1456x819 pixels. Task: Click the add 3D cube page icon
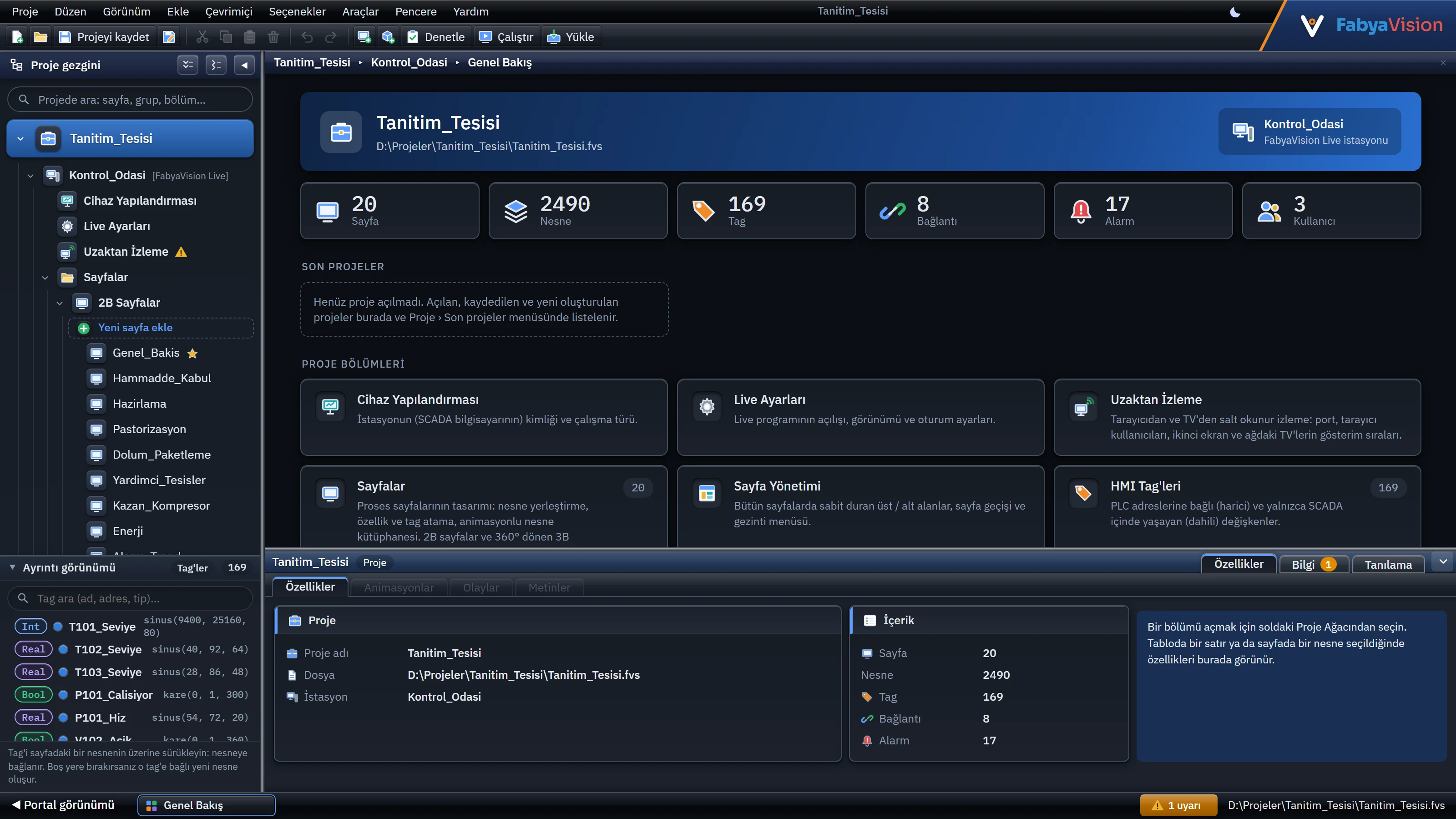coord(387,37)
